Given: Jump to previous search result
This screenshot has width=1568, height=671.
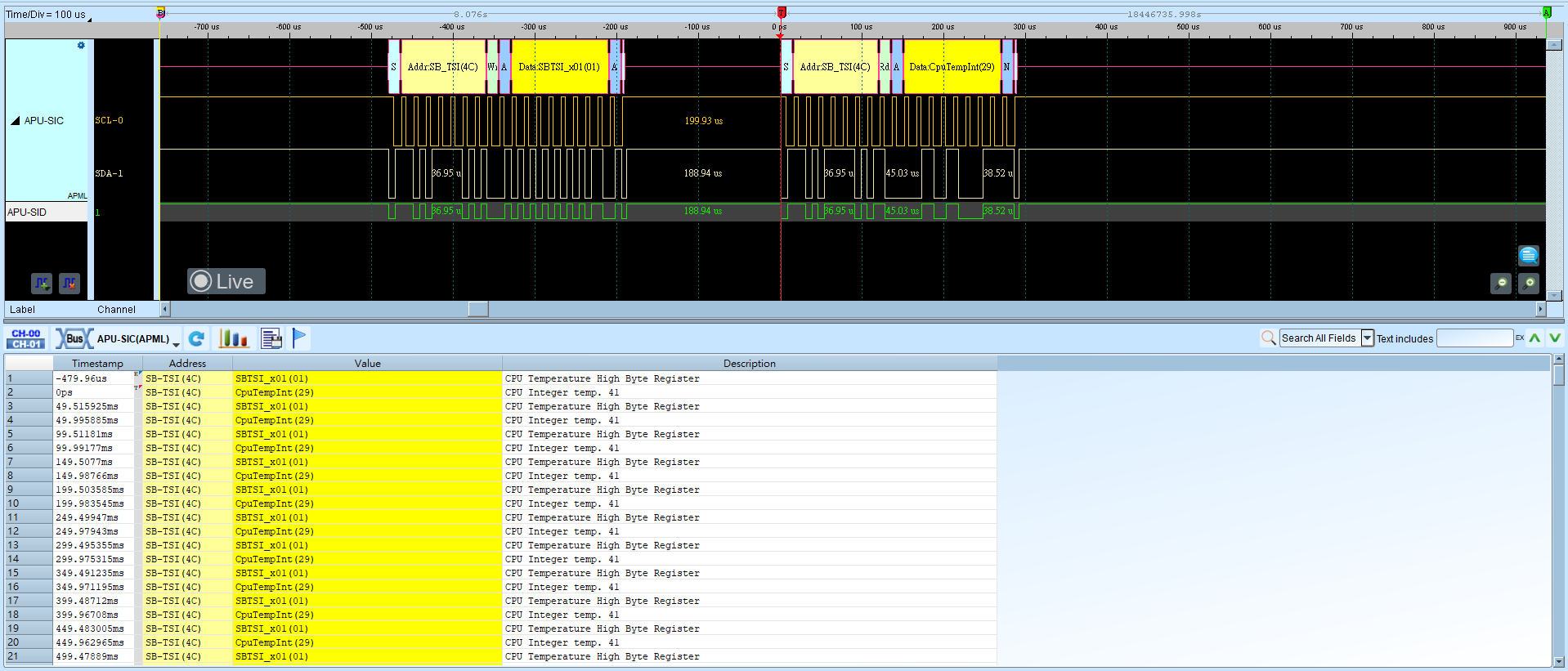Looking at the screenshot, I should point(1535,338).
